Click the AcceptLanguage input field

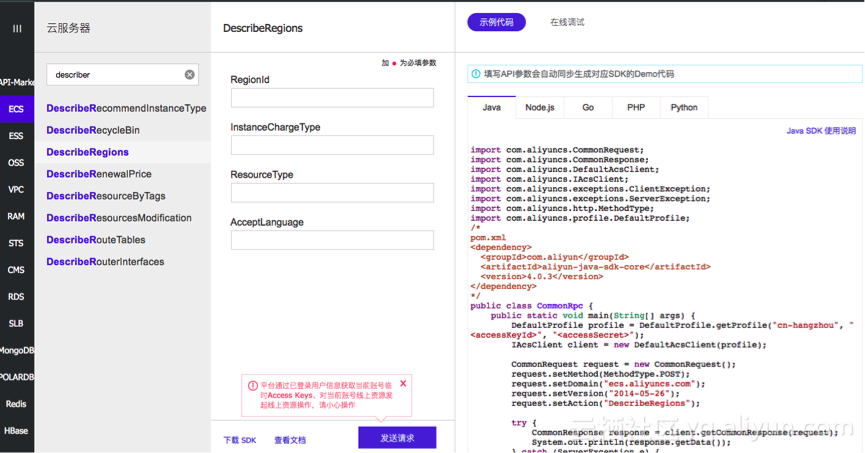332,240
